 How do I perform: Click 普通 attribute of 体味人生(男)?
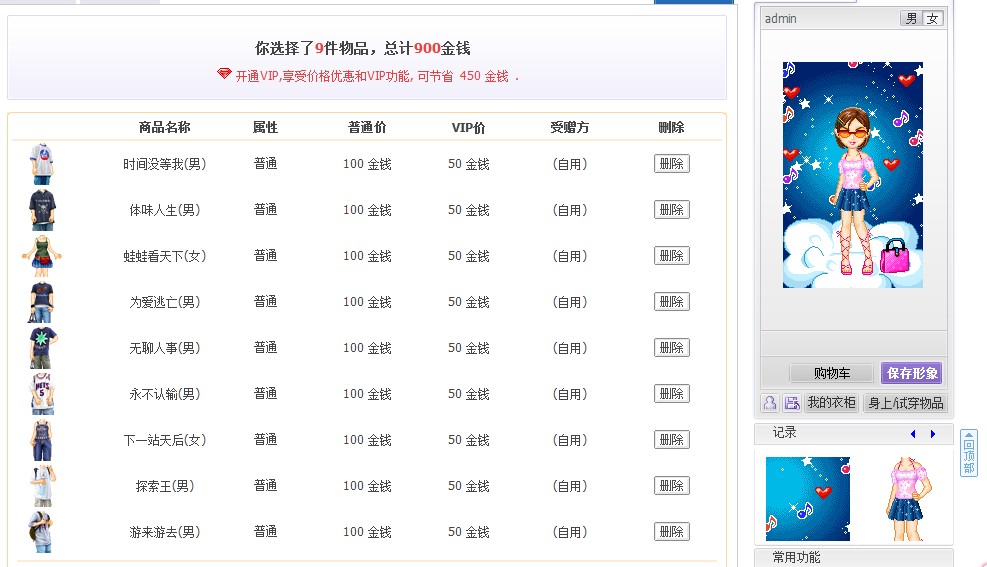[x=265, y=210]
